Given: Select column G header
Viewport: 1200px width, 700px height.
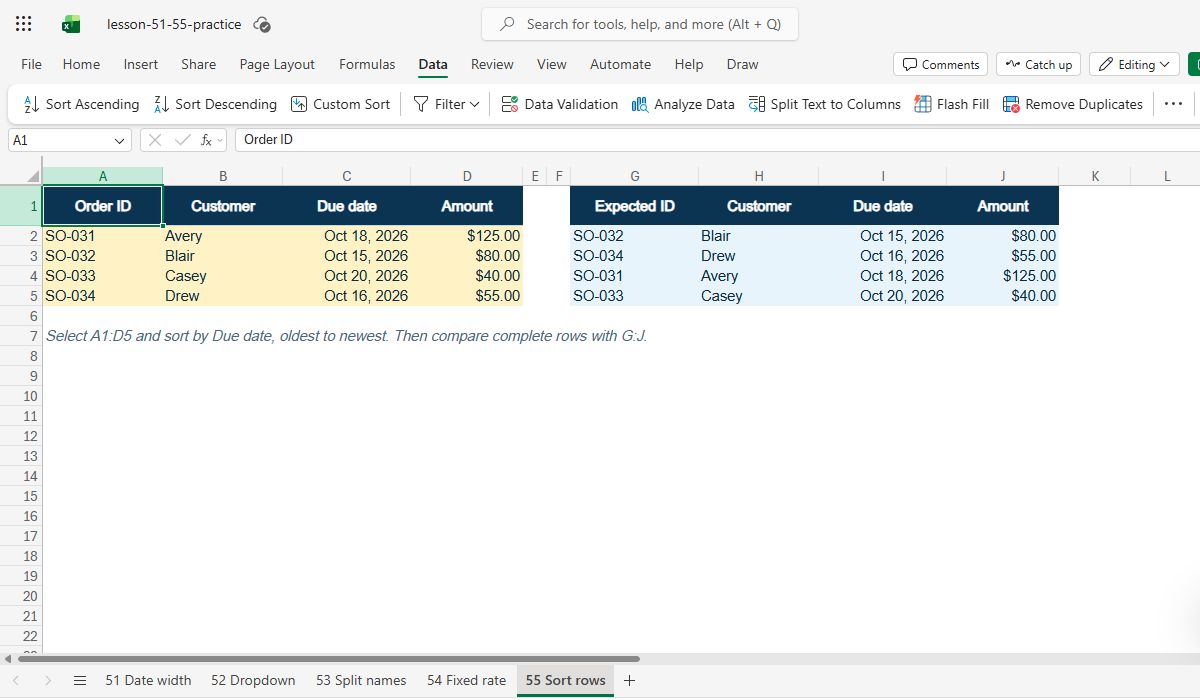Looking at the screenshot, I should (x=634, y=176).
